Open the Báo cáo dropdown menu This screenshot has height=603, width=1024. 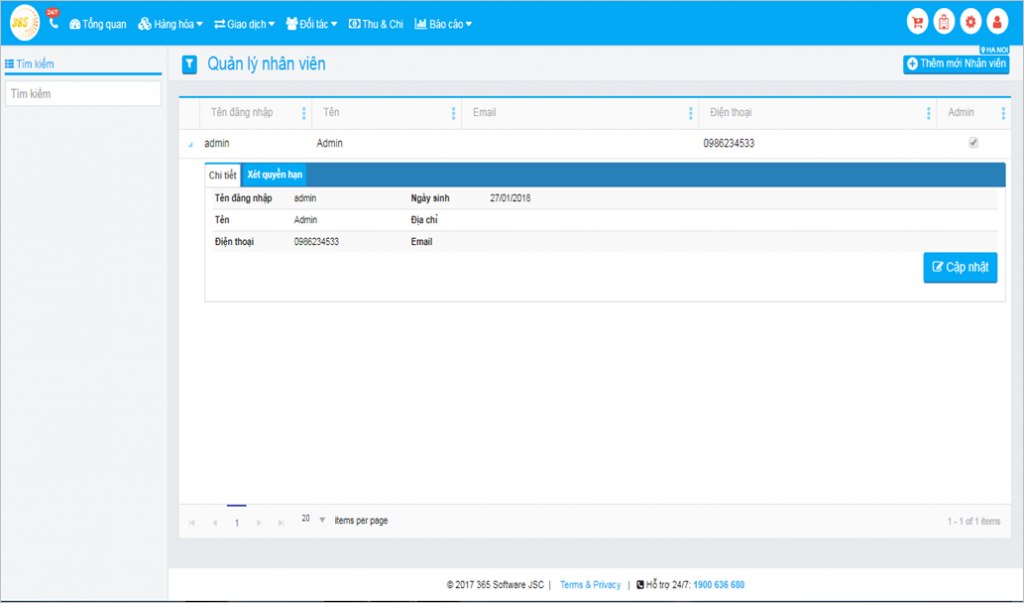pyautogui.click(x=443, y=24)
